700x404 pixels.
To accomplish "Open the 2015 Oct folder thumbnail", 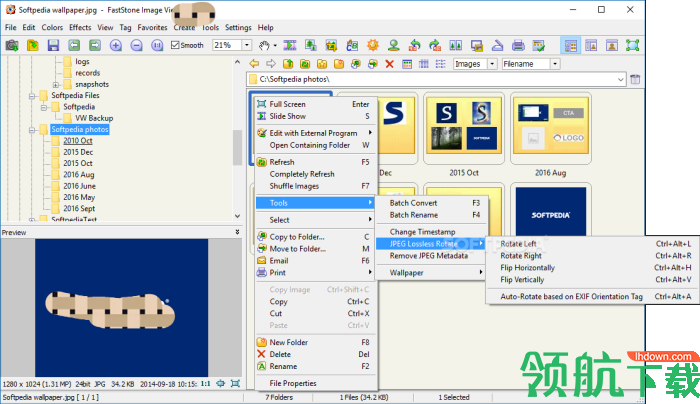I will [463, 127].
